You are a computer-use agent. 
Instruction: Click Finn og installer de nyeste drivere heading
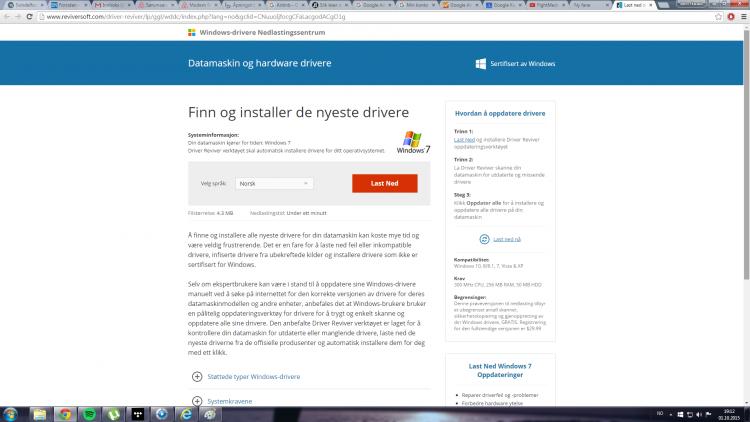tap(298, 112)
